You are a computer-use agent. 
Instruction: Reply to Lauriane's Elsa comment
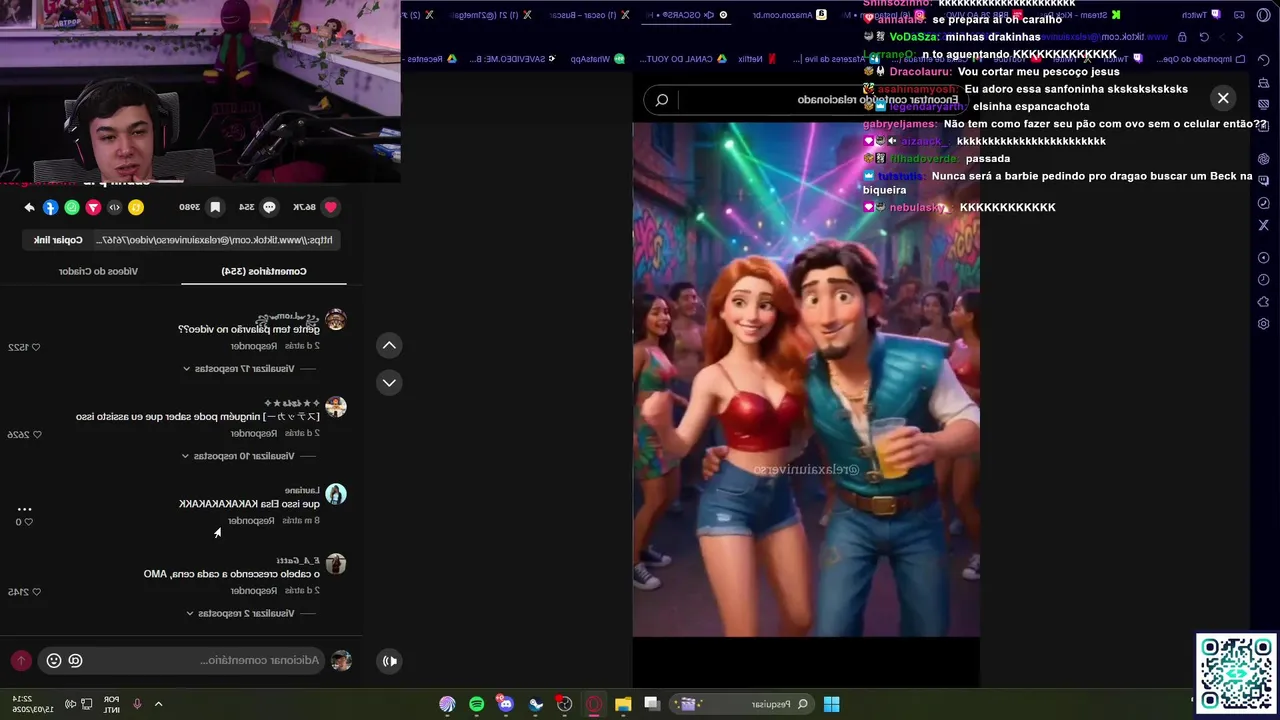(251, 521)
